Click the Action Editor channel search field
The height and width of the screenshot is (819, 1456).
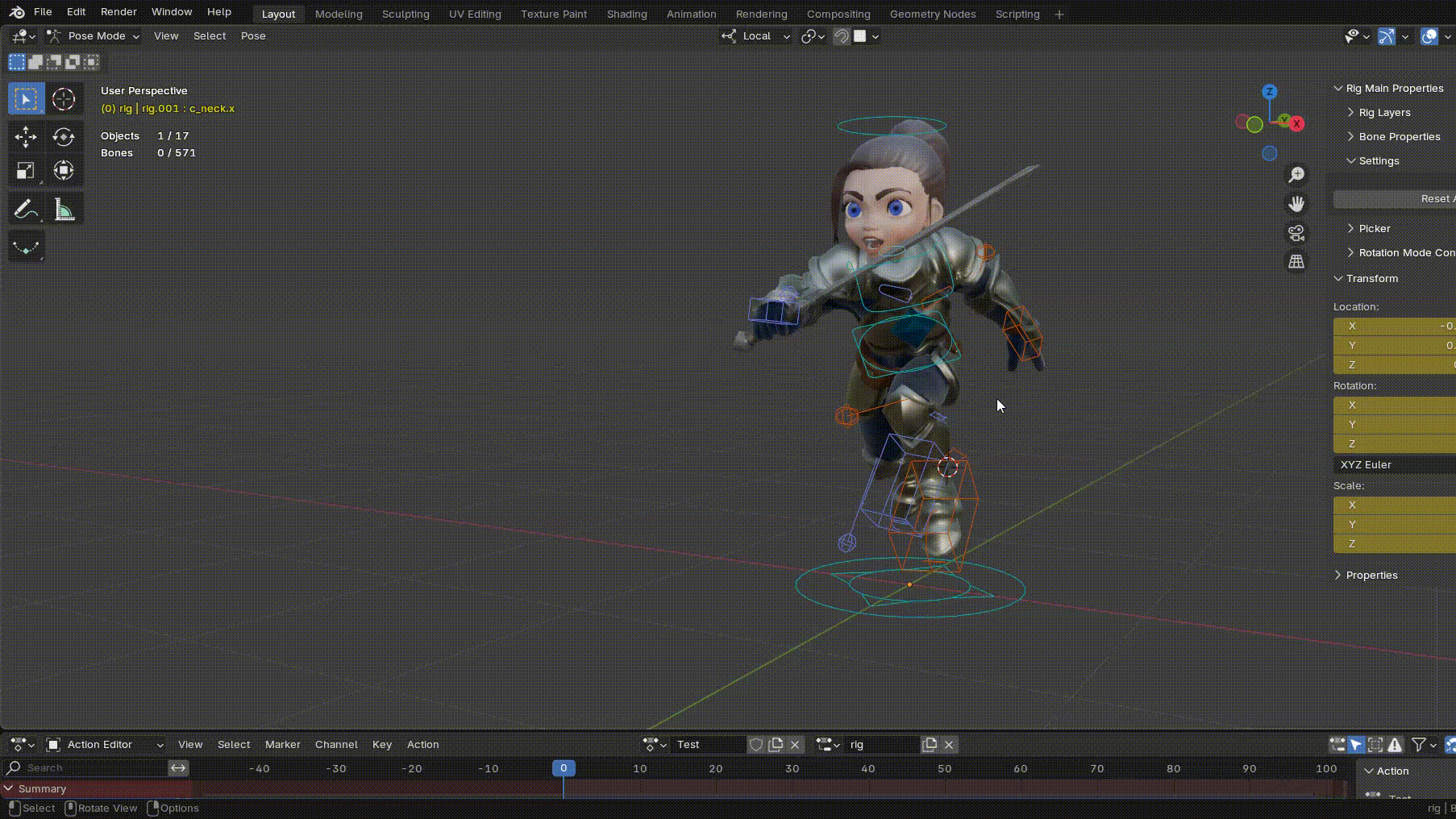click(x=86, y=768)
